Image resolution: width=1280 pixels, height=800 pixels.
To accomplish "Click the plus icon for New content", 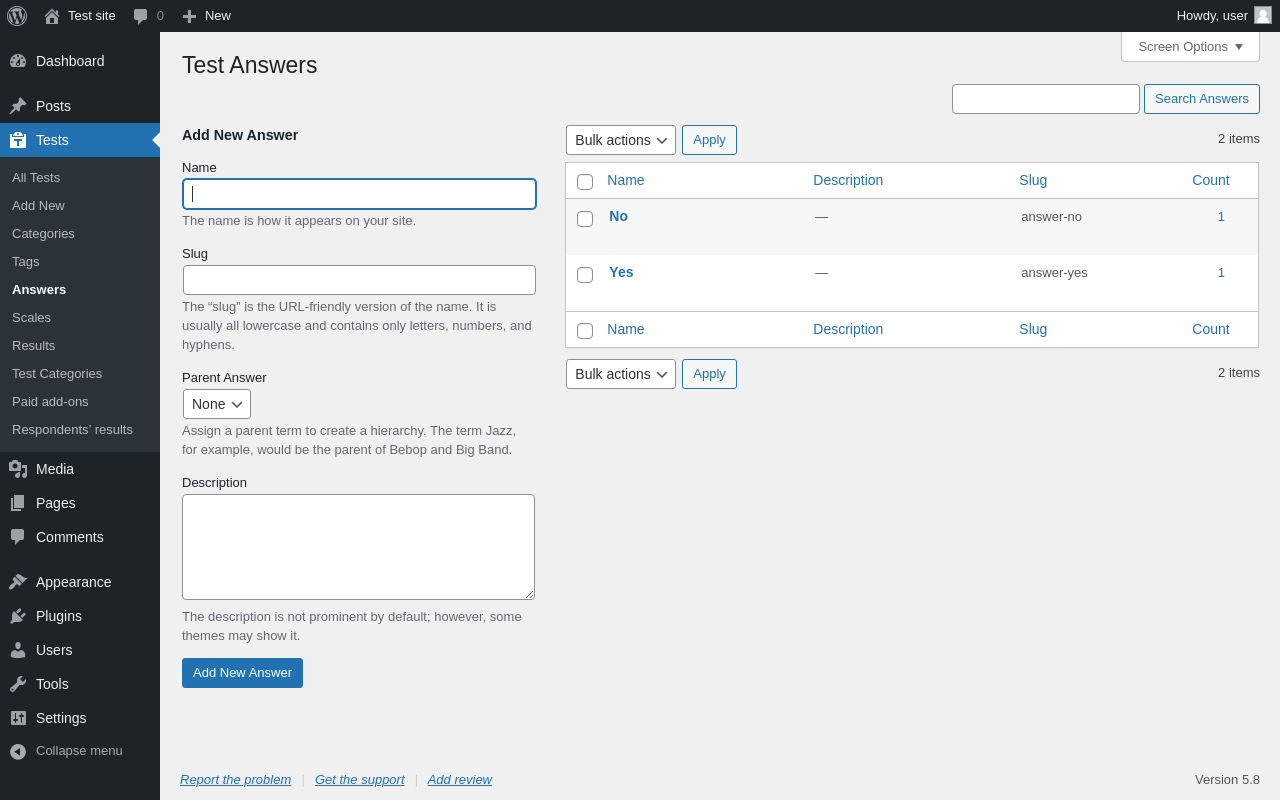I will [x=189, y=16].
